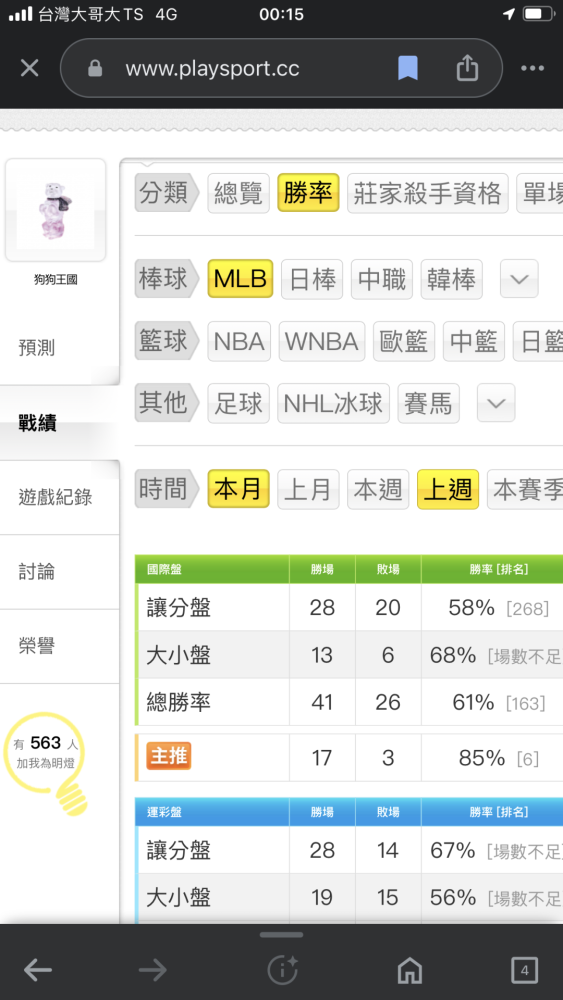The height and width of the screenshot is (1000, 563).
Task: Open the 戰績 sidebar tab
Action: point(59,423)
